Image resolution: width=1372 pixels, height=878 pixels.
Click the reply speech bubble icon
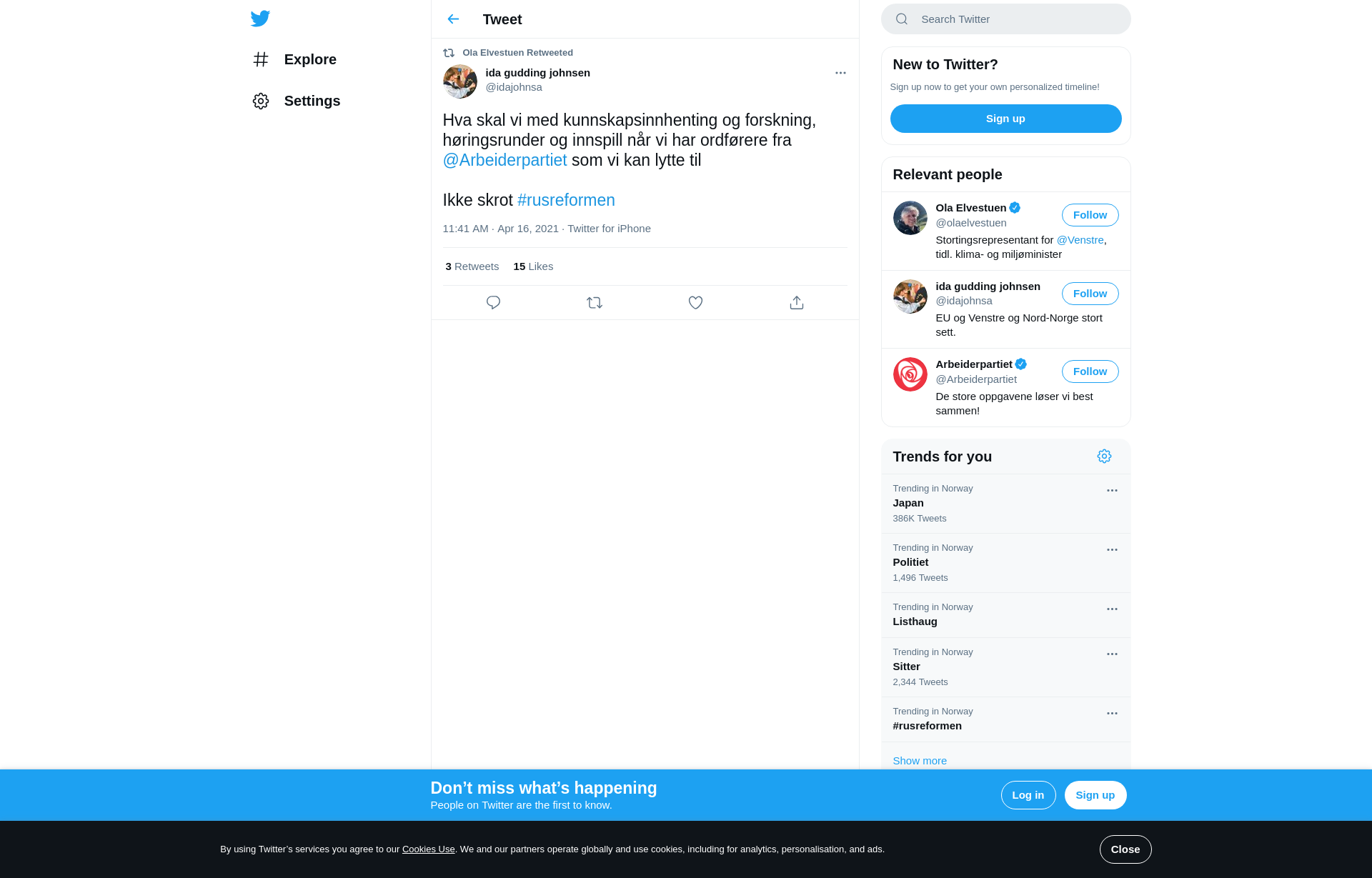[x=493, y=303]
